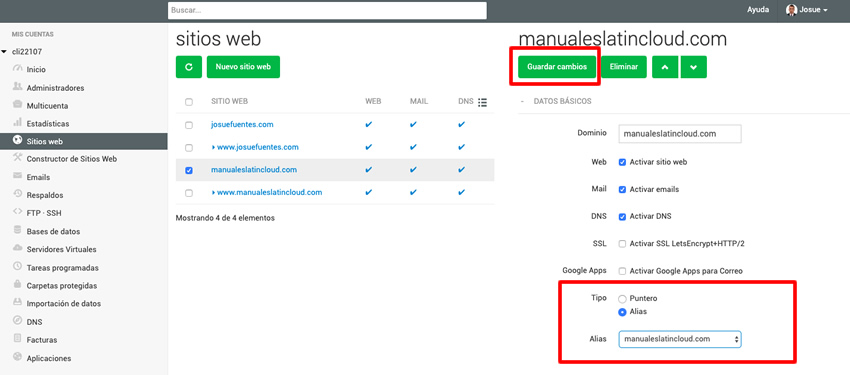Viewport: 850px width, 375px height.
Task: Click the Buscar search field
Action: [x=327, y=10]
